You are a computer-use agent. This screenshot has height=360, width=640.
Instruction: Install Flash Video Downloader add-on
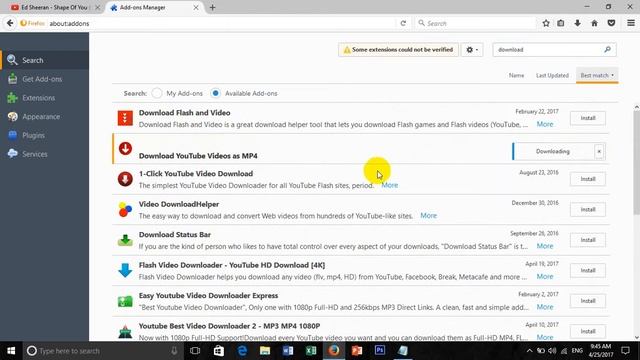click(x=588, y=270)
